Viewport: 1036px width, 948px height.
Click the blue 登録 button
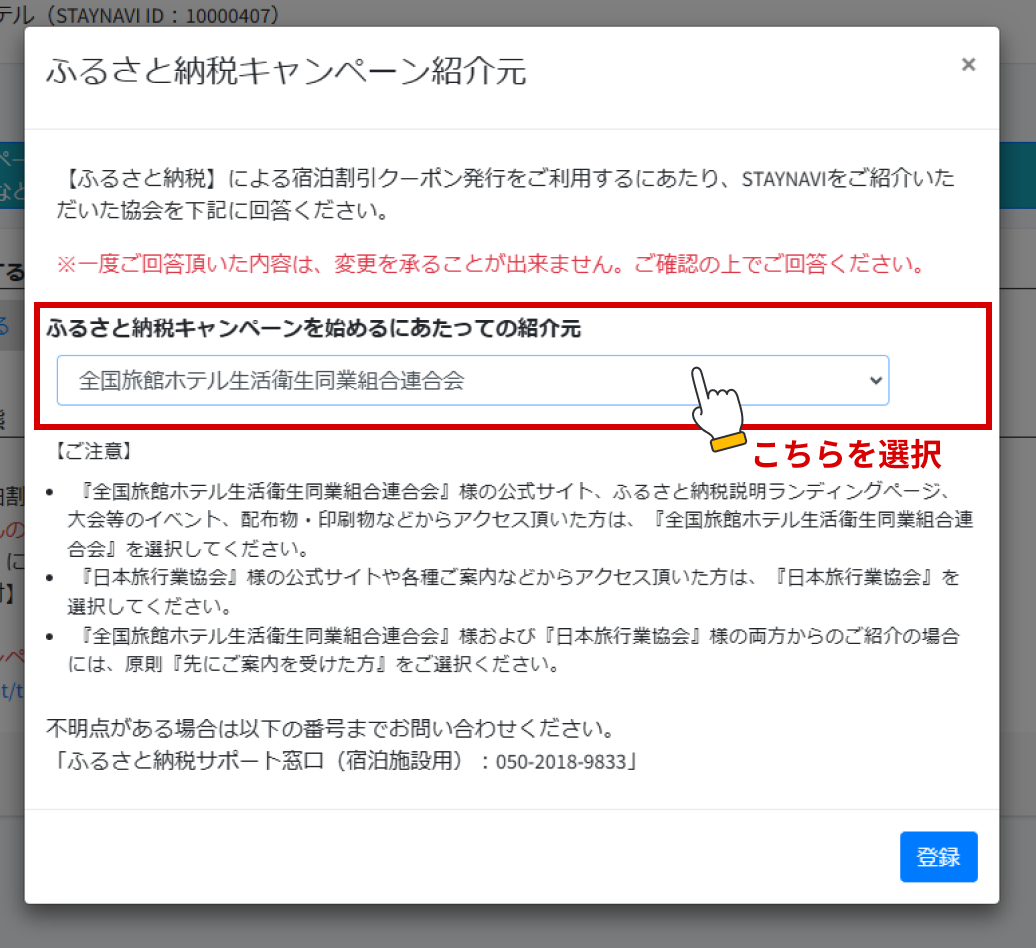(938, 856)
